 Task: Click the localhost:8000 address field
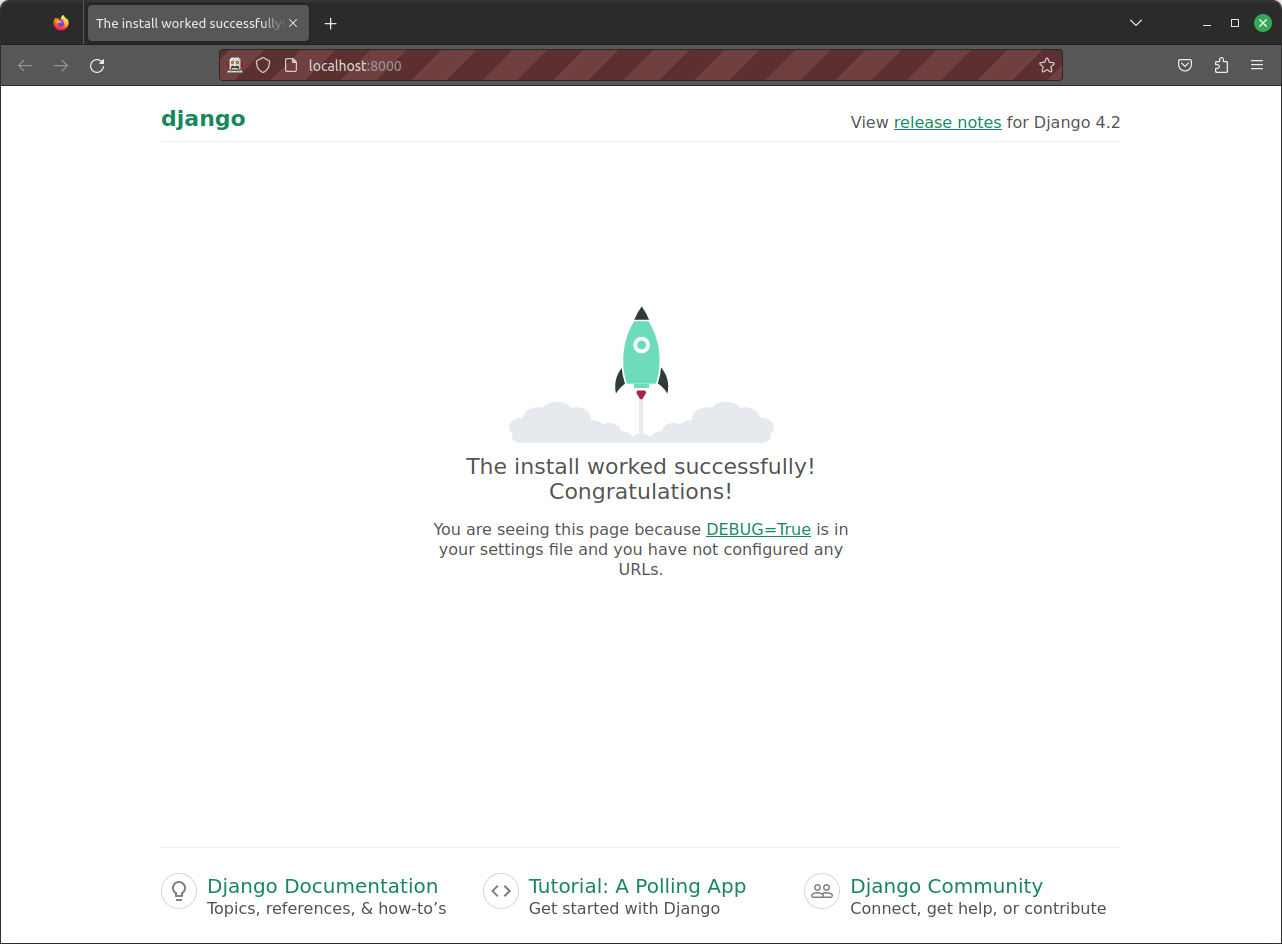650,66
